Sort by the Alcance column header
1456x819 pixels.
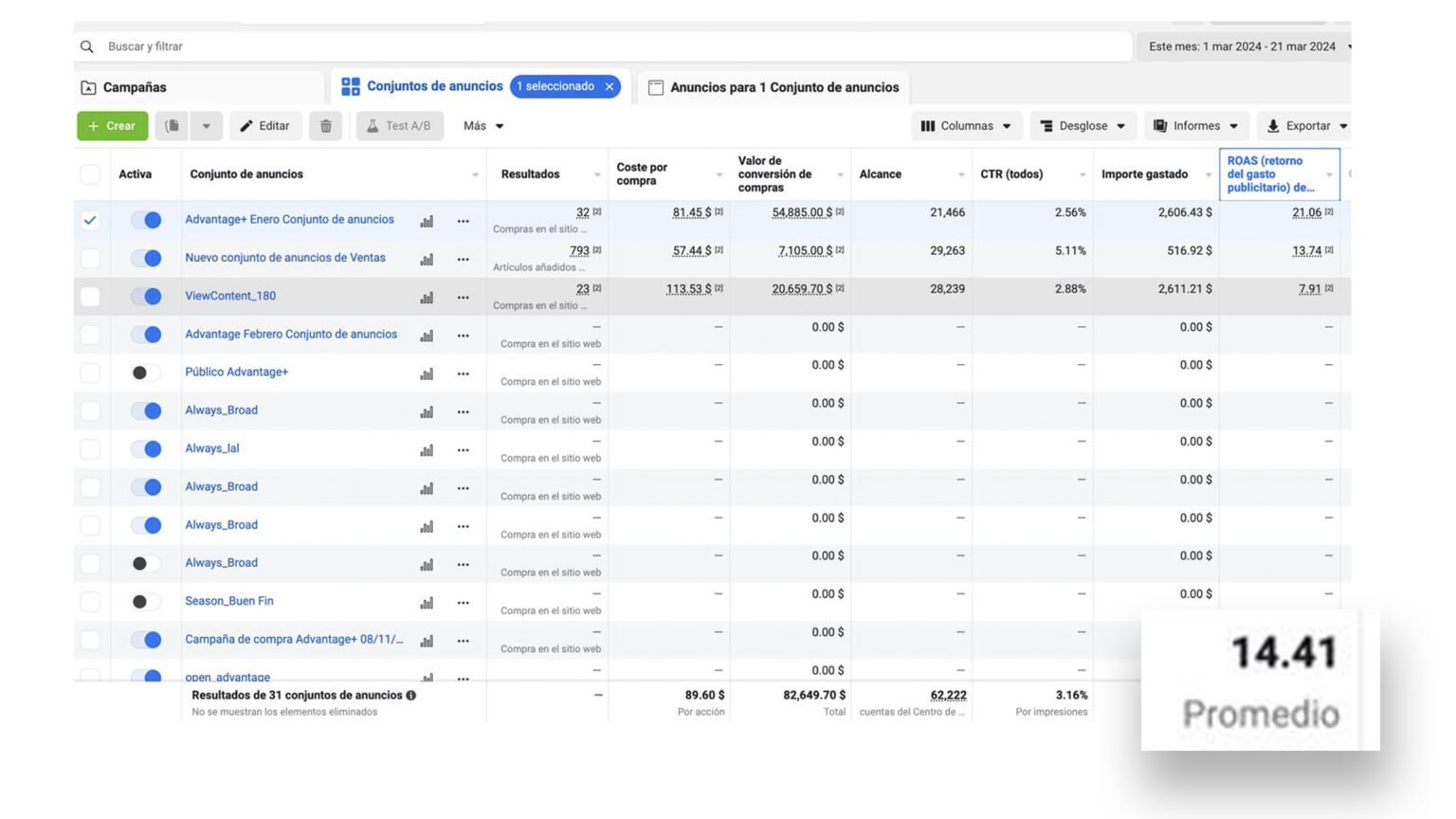(x=881, y=174)
